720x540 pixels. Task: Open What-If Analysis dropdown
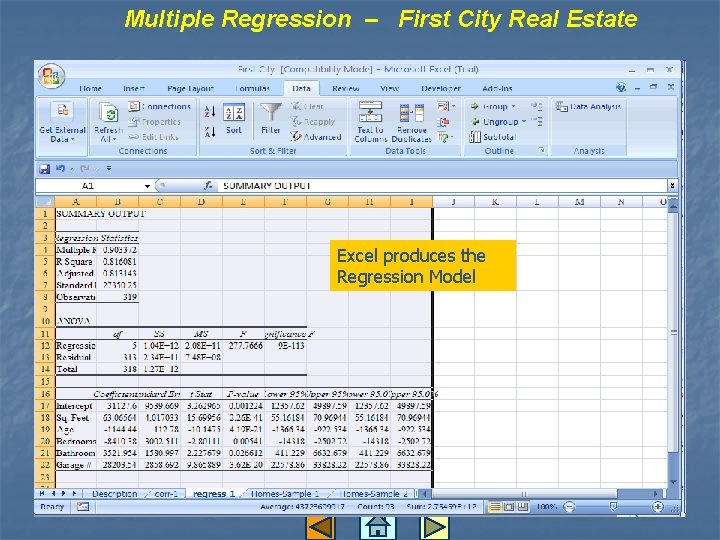tap(446, 137)
